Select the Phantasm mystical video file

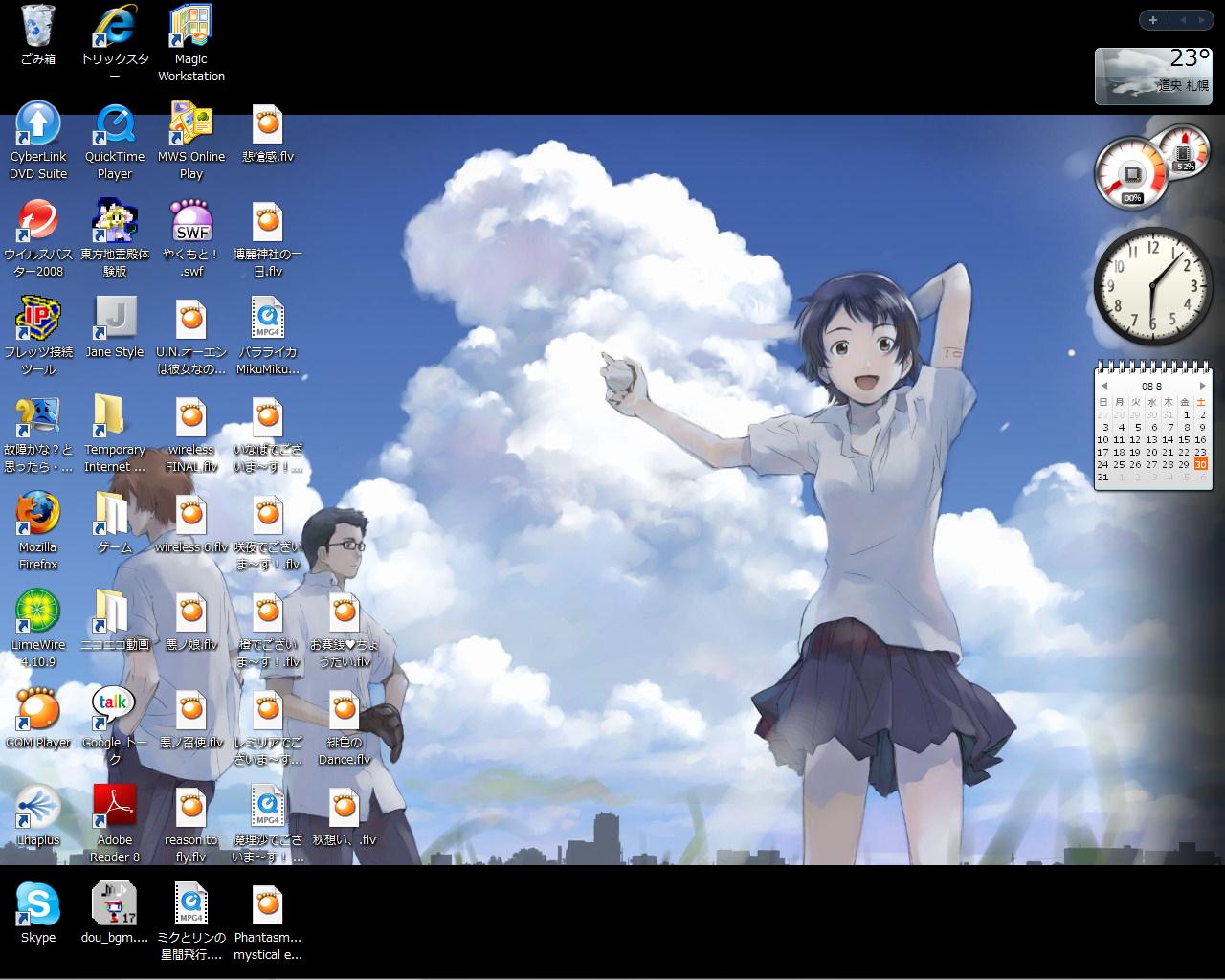pos(268,922)
